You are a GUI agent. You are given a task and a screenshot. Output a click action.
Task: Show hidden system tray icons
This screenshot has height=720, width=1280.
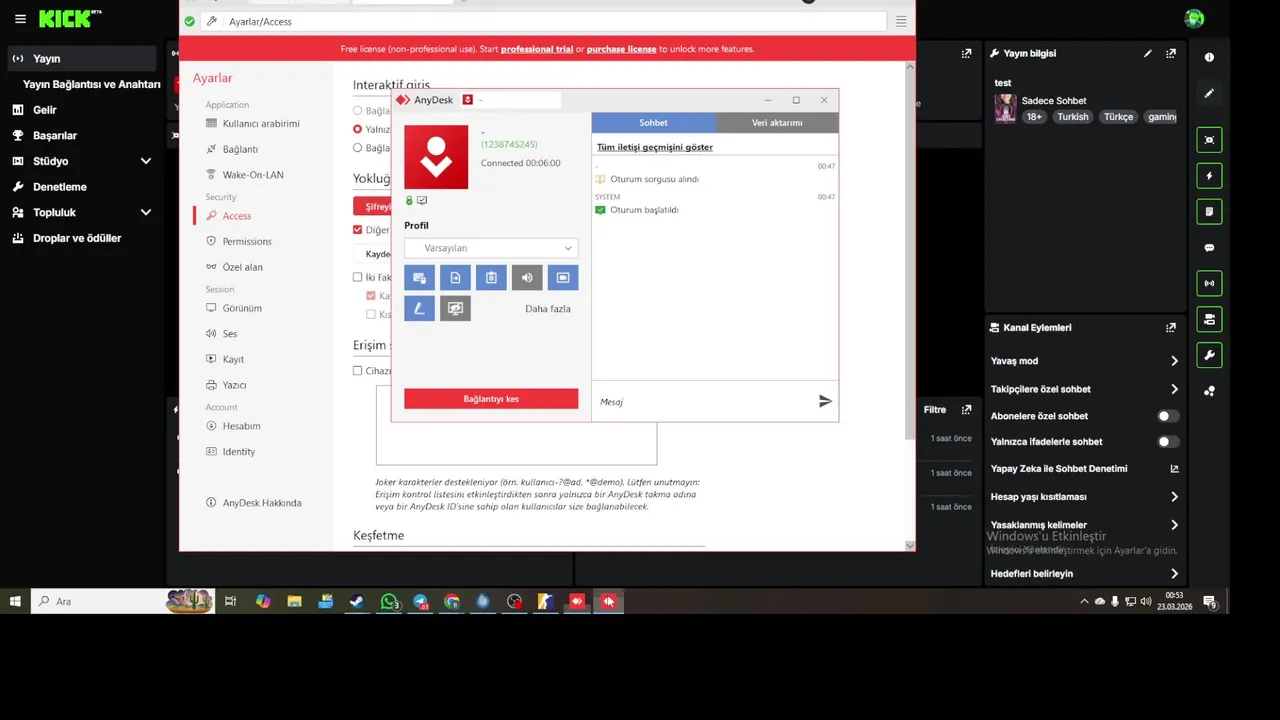(1084, 602)
